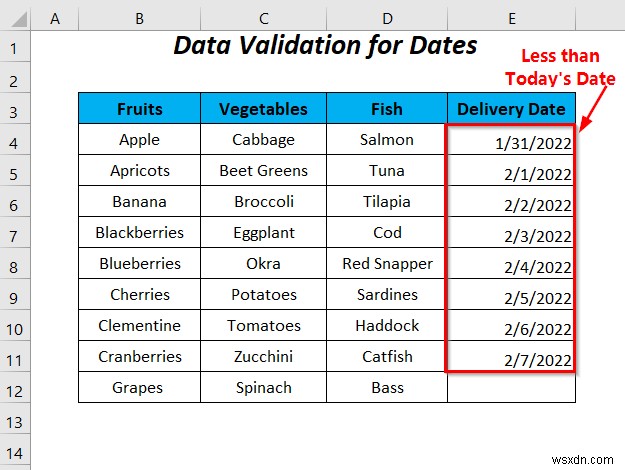Screen dimensions: 625x470
Task: Select column D header
Action: point(387,18)
